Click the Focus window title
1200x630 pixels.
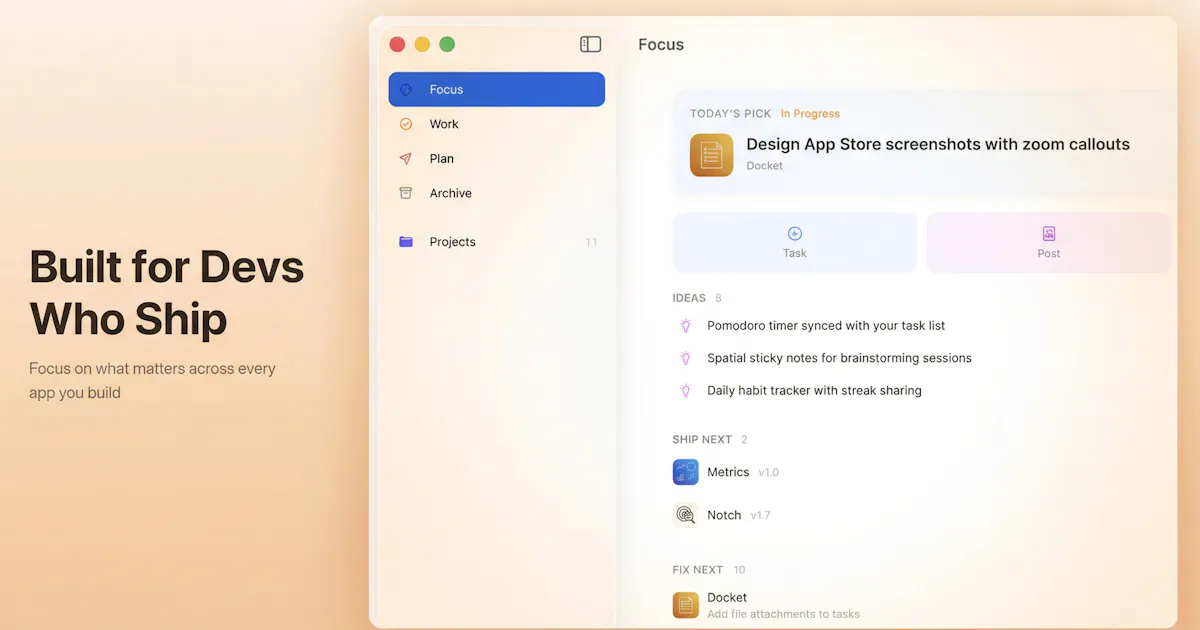pyautogui.click(x=661, y=45)
